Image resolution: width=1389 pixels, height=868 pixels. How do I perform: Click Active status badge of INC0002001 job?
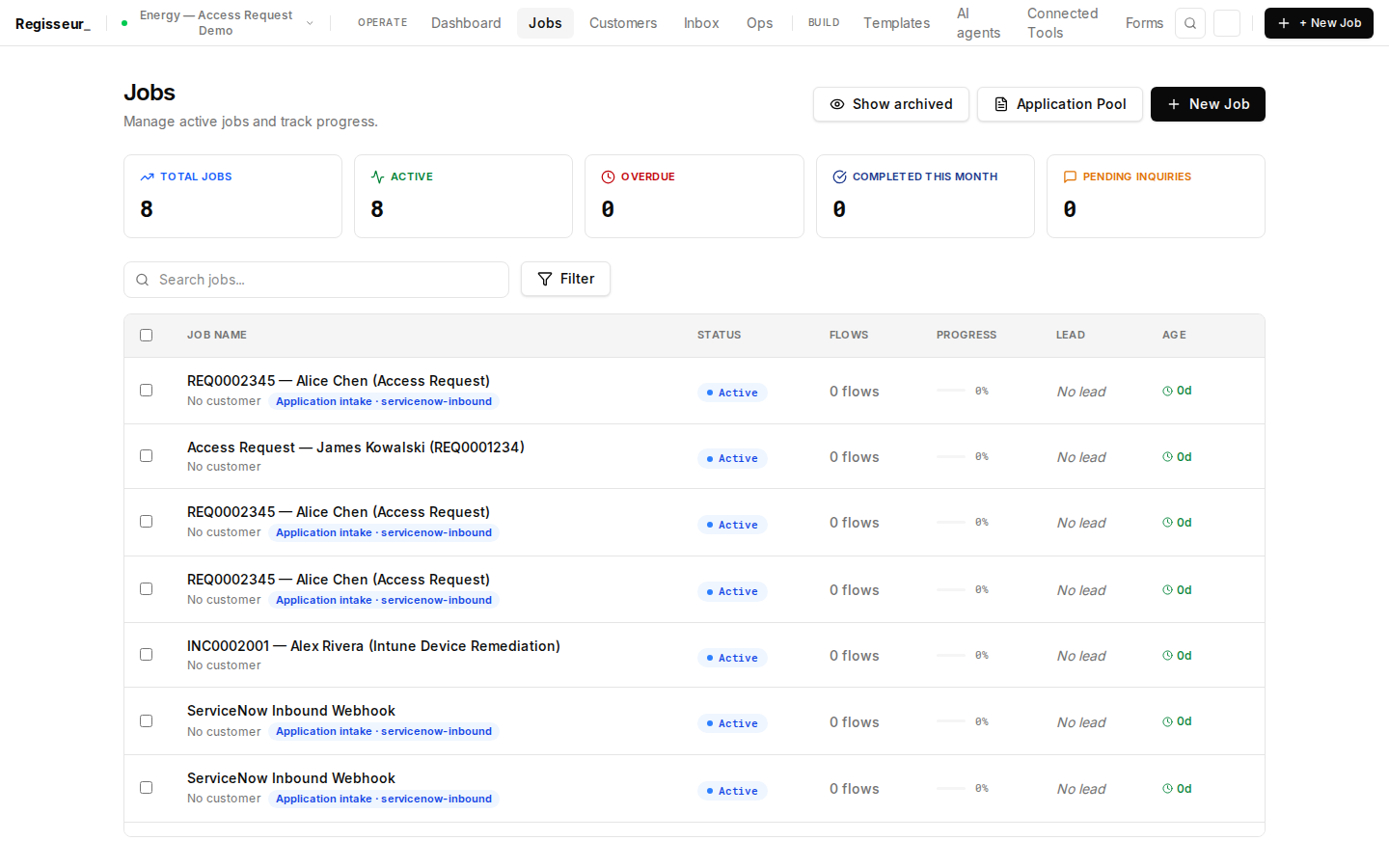[x=732, y=658]
